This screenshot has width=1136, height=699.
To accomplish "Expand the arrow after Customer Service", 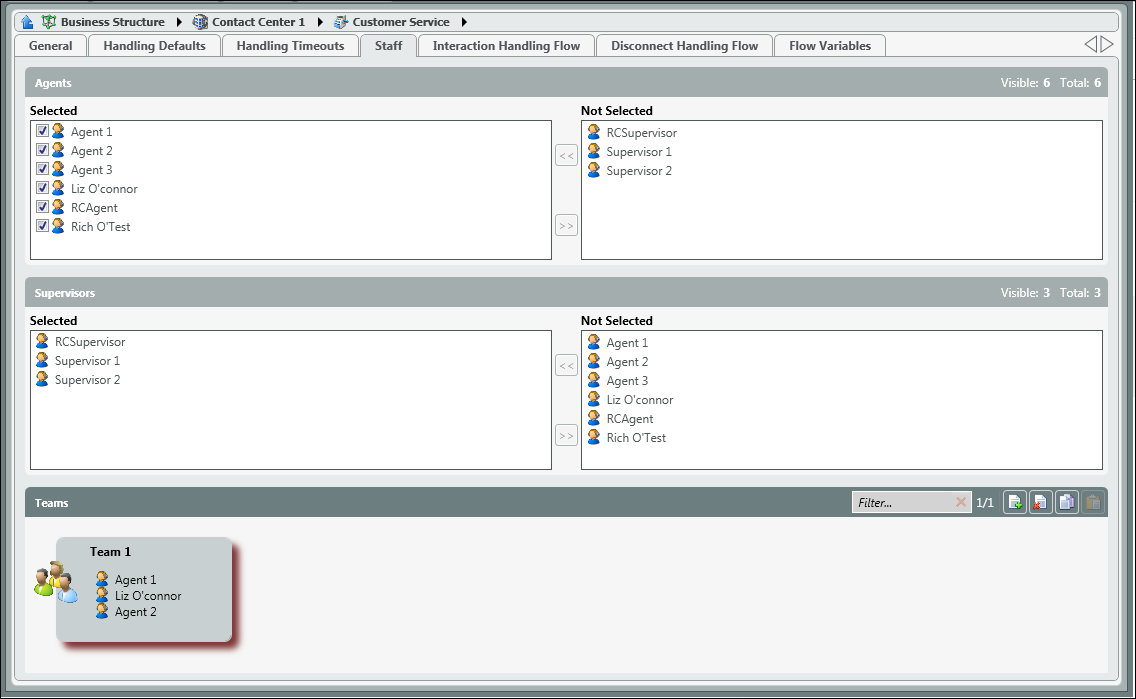I will 464,22.
